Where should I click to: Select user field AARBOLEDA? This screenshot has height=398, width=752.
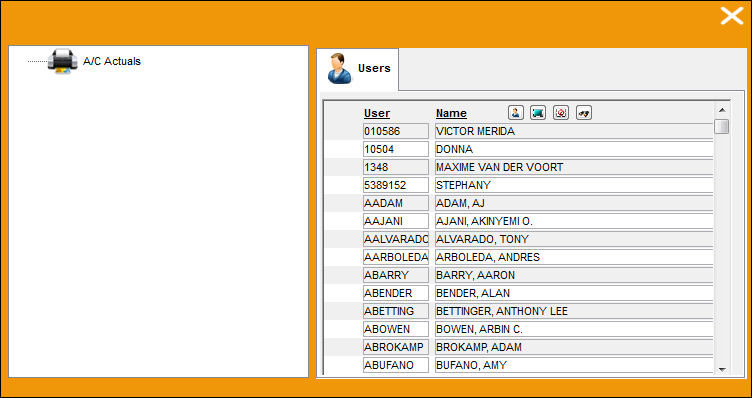point(396,257)
